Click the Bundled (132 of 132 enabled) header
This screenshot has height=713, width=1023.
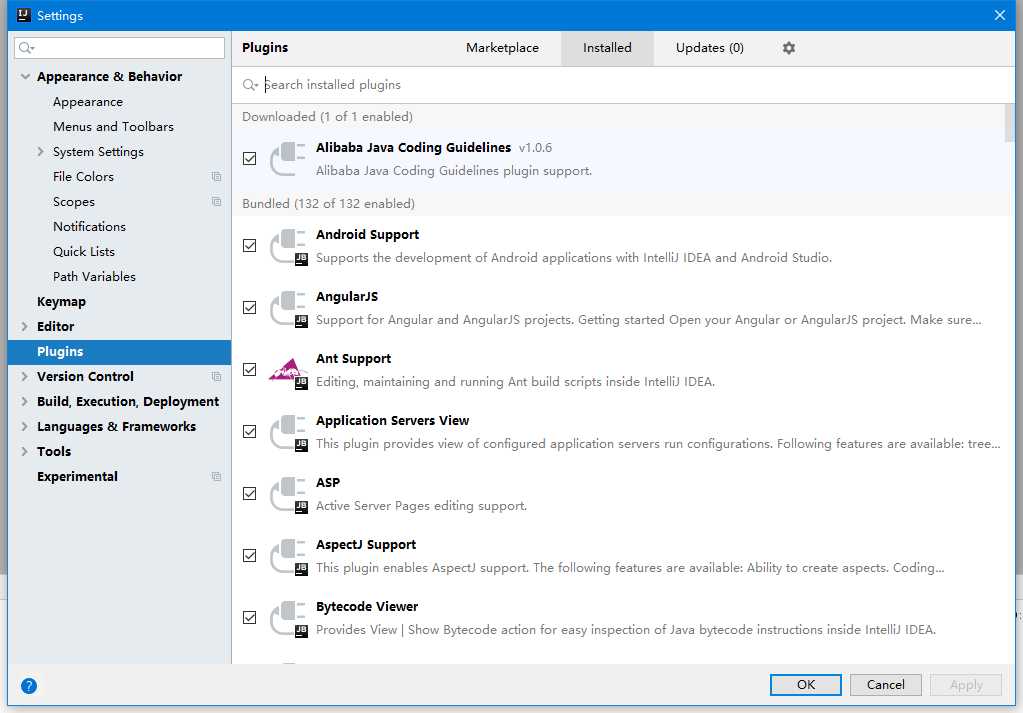(x=328, y=204)
